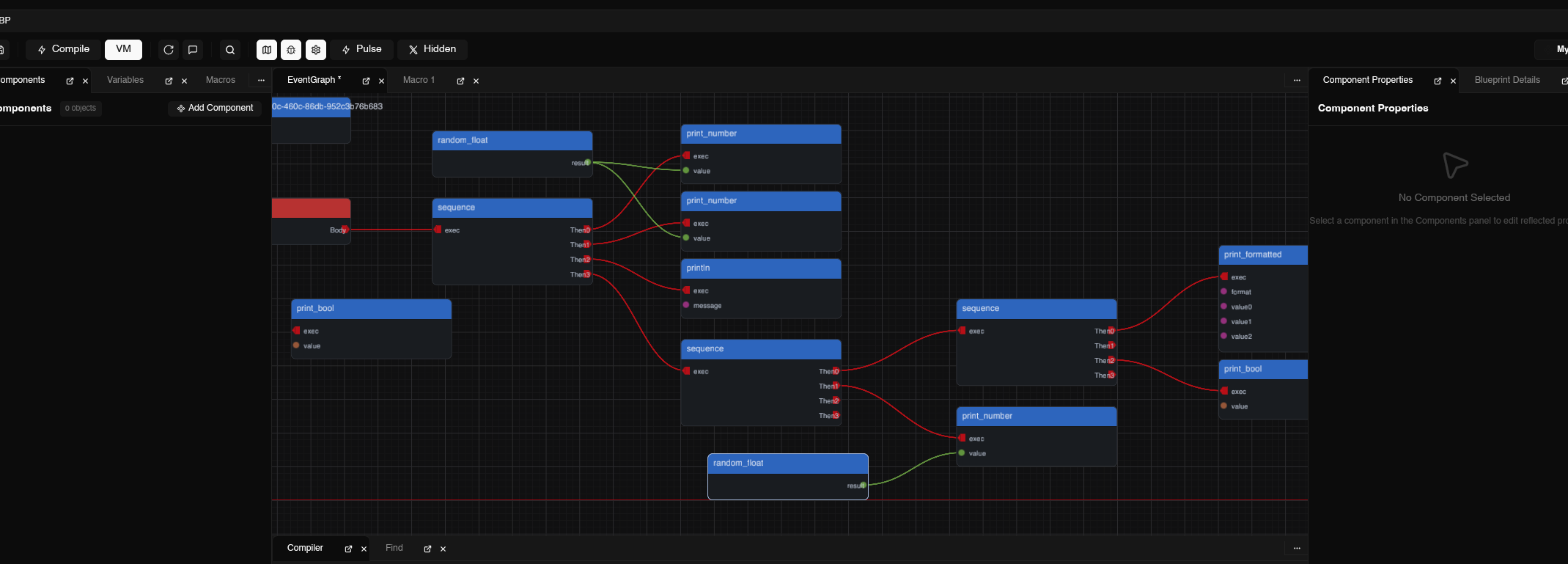1568x564 pixels.
Task: Select the EventGraph tab
Action: coord(314,80)
